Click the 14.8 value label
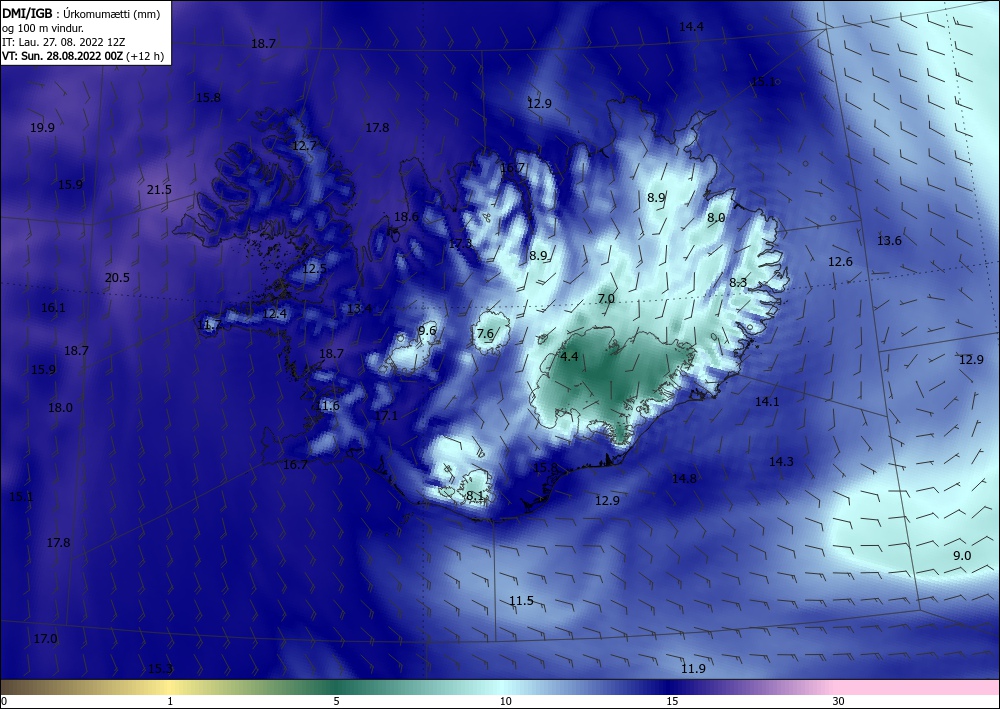Screen dimensions: 1000x709 (684, 478)
